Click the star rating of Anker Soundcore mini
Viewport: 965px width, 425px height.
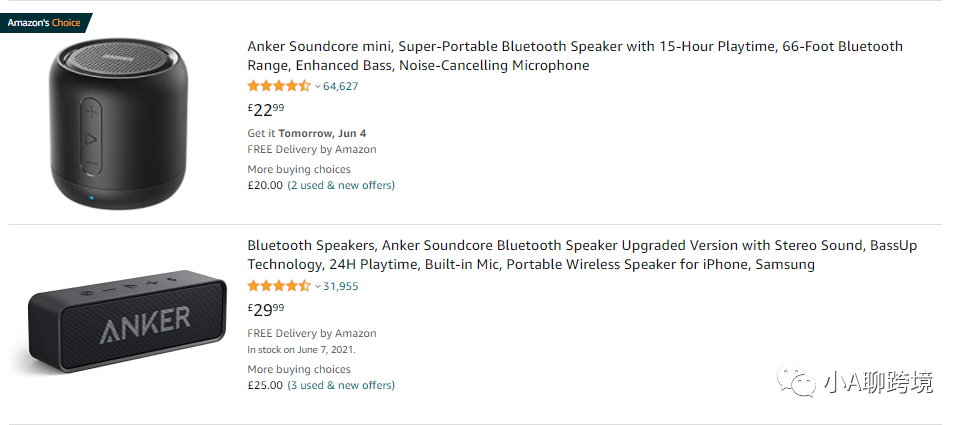279,86
